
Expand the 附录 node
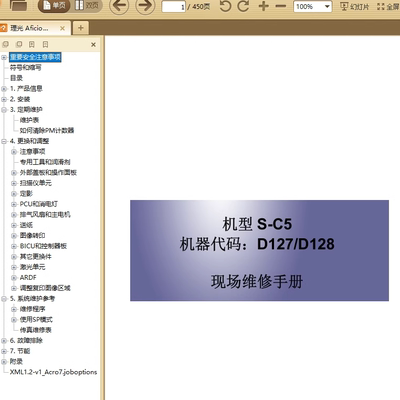click(4, 362)
